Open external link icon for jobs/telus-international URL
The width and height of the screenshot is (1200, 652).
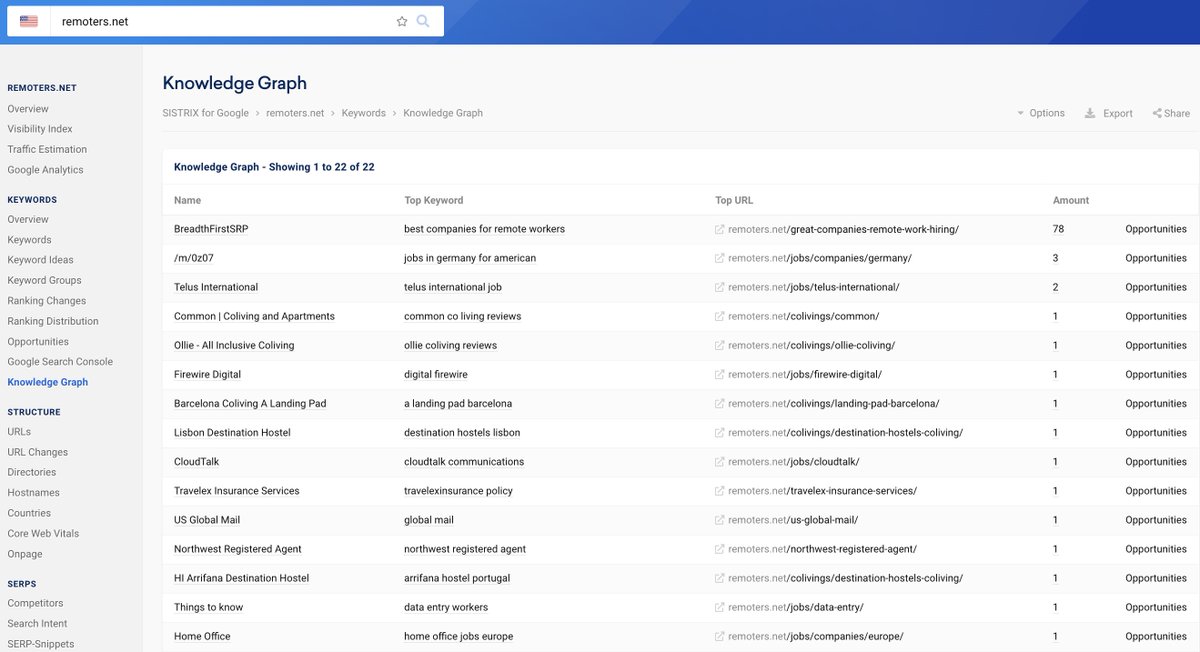coord(720,287)
